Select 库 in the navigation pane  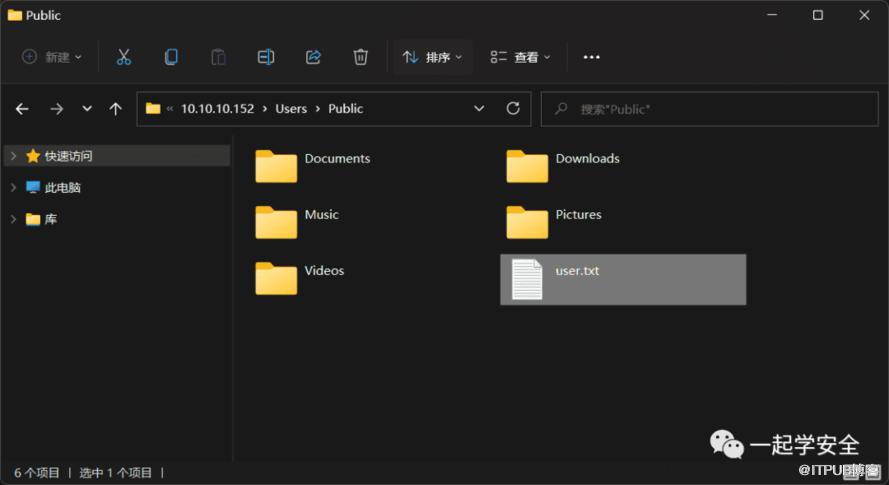coord(50,219)
